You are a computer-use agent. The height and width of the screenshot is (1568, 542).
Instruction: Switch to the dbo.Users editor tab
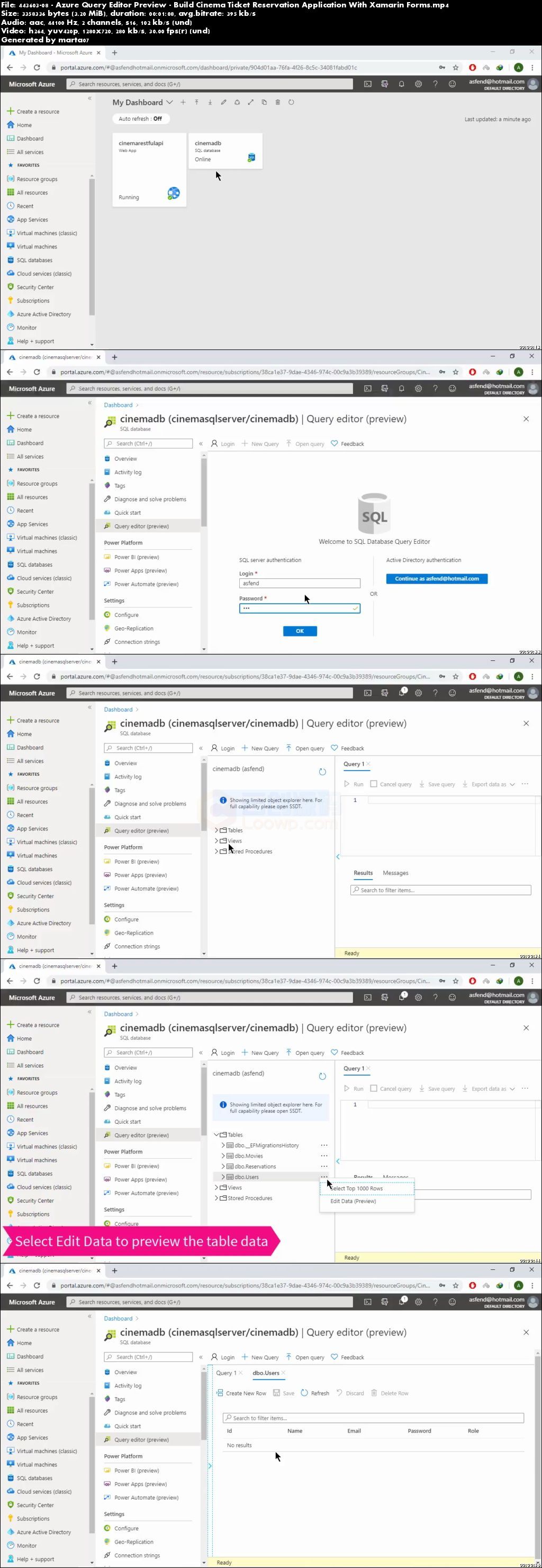[266, 1373]
